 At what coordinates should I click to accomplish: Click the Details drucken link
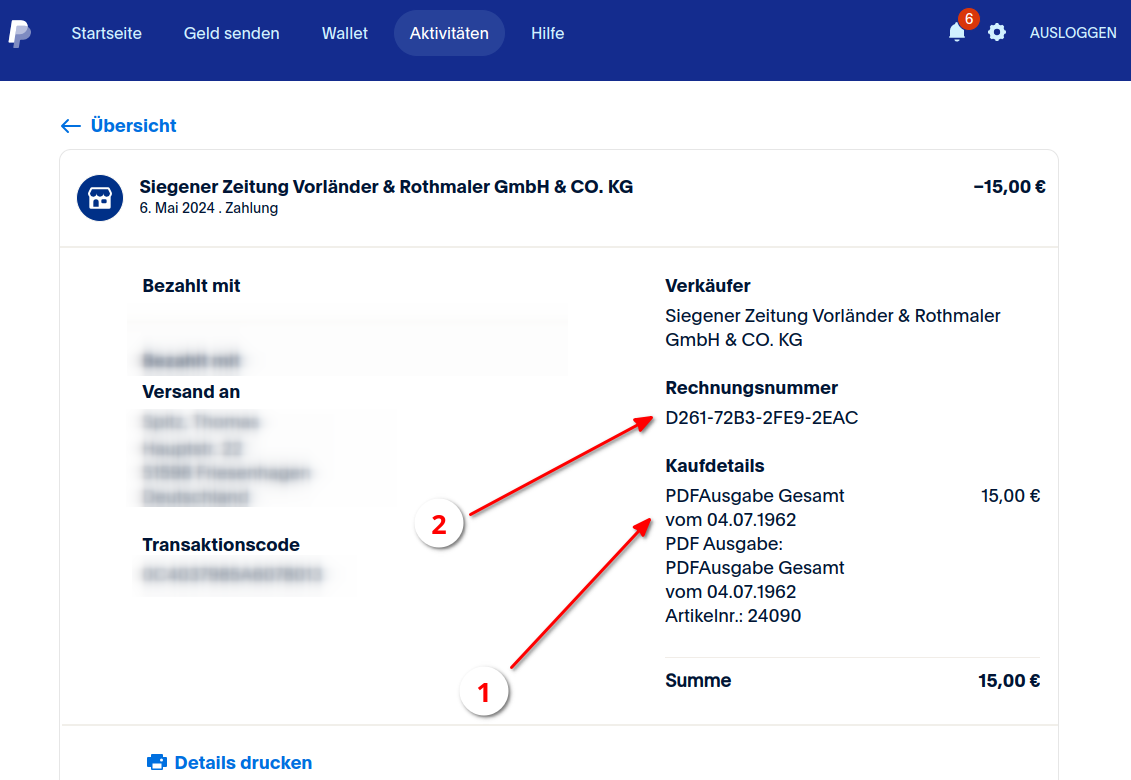pyautogui.click(x=243, y=763)
